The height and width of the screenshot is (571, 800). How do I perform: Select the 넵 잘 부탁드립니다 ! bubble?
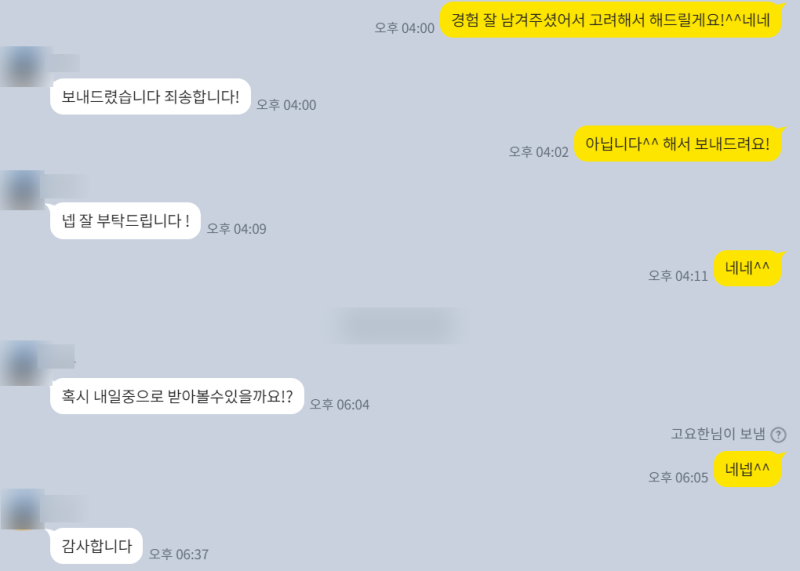tap(125, 221)
